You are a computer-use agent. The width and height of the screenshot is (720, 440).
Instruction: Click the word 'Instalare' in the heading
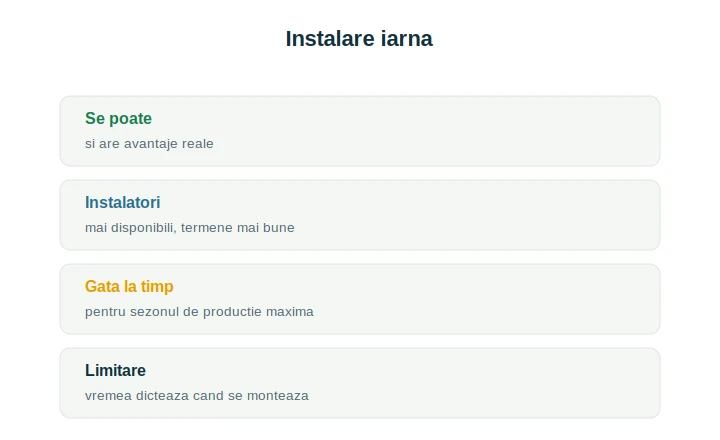[330, 39]
